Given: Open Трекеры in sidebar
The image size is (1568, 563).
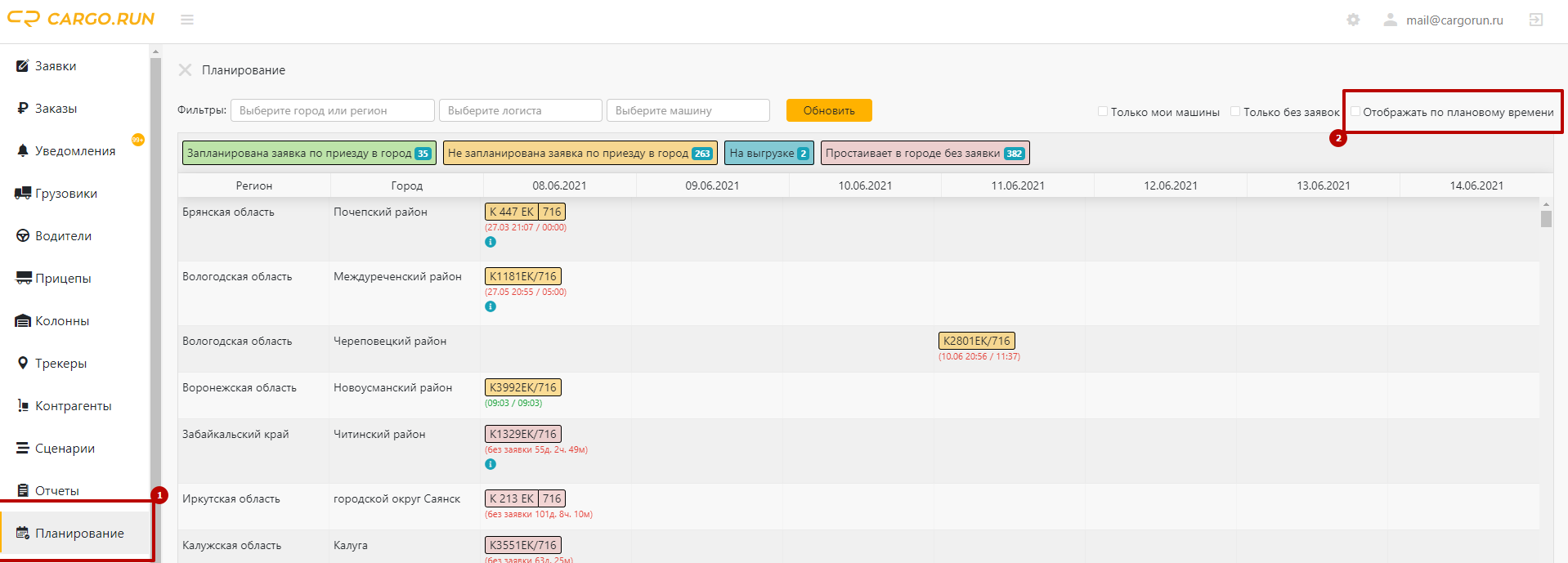Looking at the screenshot, I should pyautogui.click(x=60, y=364).
